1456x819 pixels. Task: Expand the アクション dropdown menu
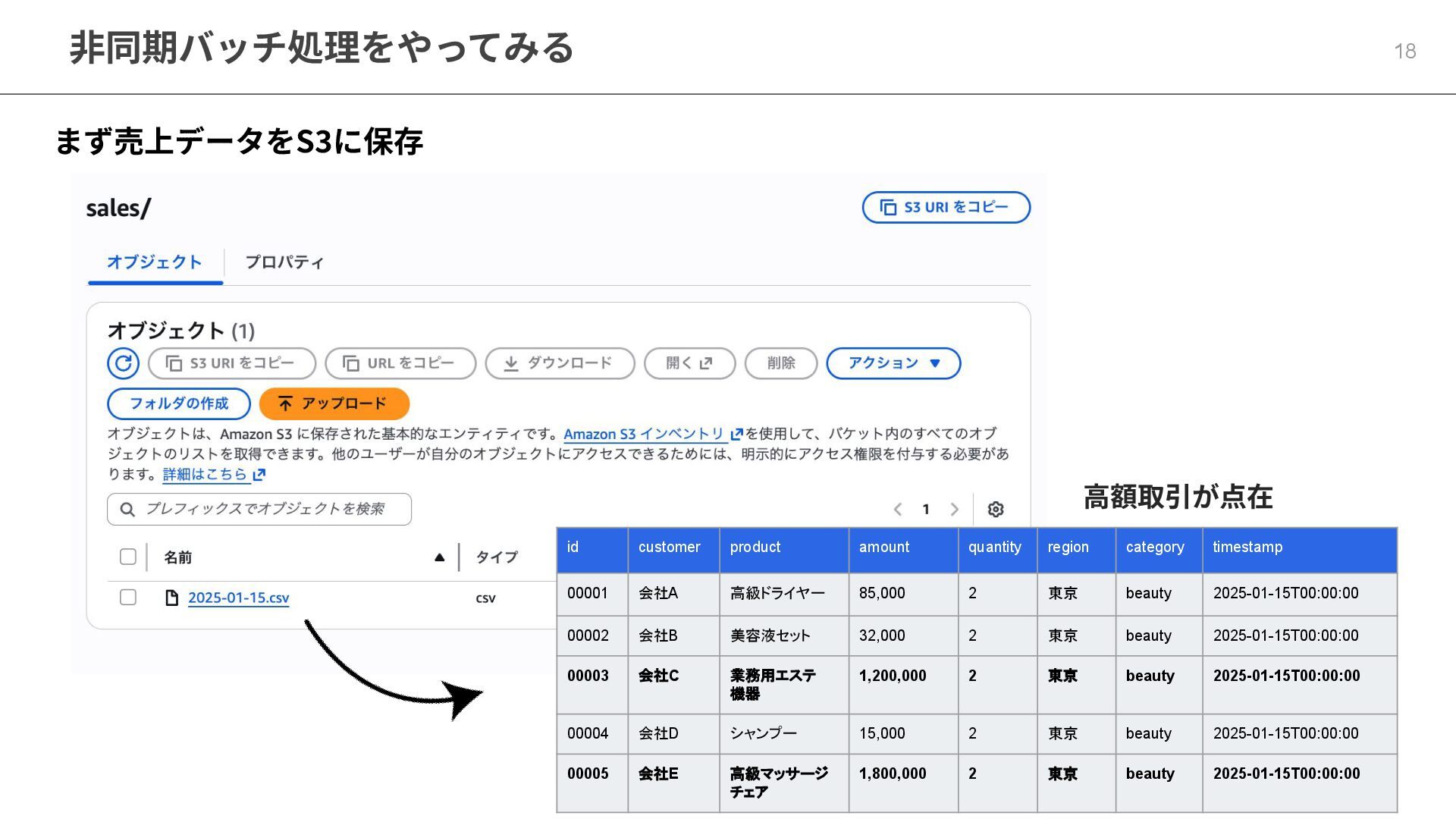point(893,363)
